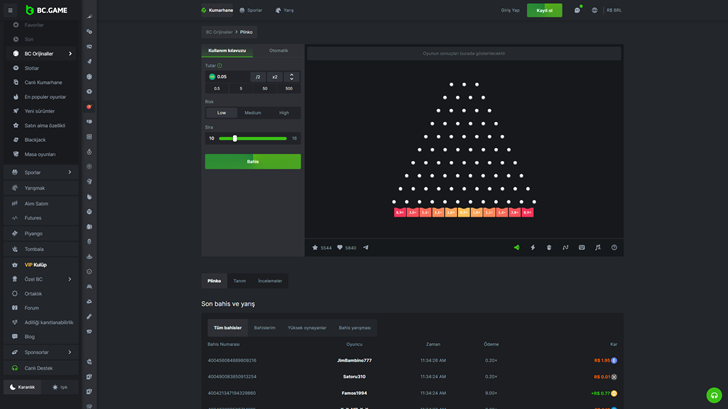Expand BC Orijinaller sidebar chevron
This screenshot has width=728, height=409.
click(70, 54)
